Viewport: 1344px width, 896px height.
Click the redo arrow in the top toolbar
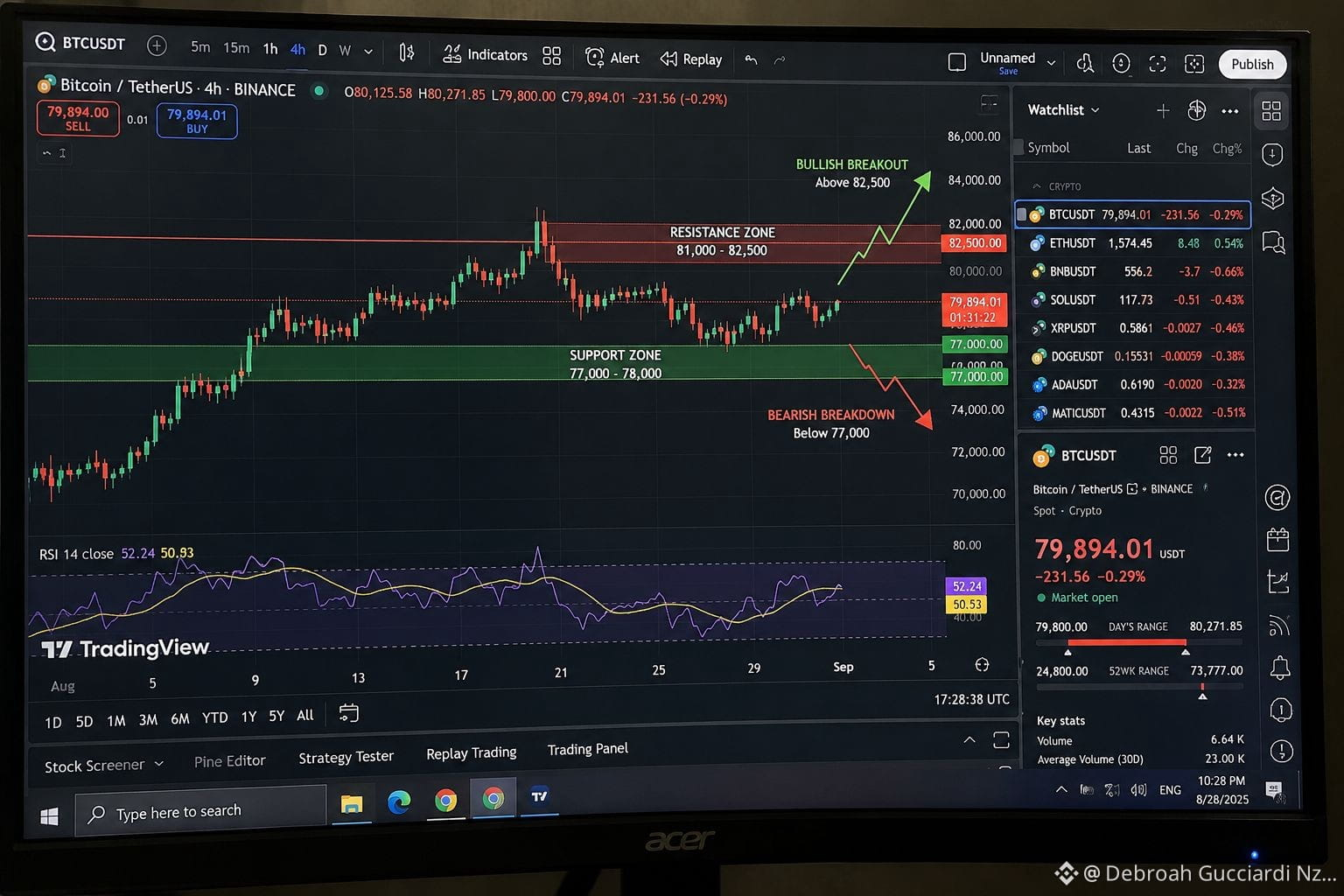pos(780,59)
